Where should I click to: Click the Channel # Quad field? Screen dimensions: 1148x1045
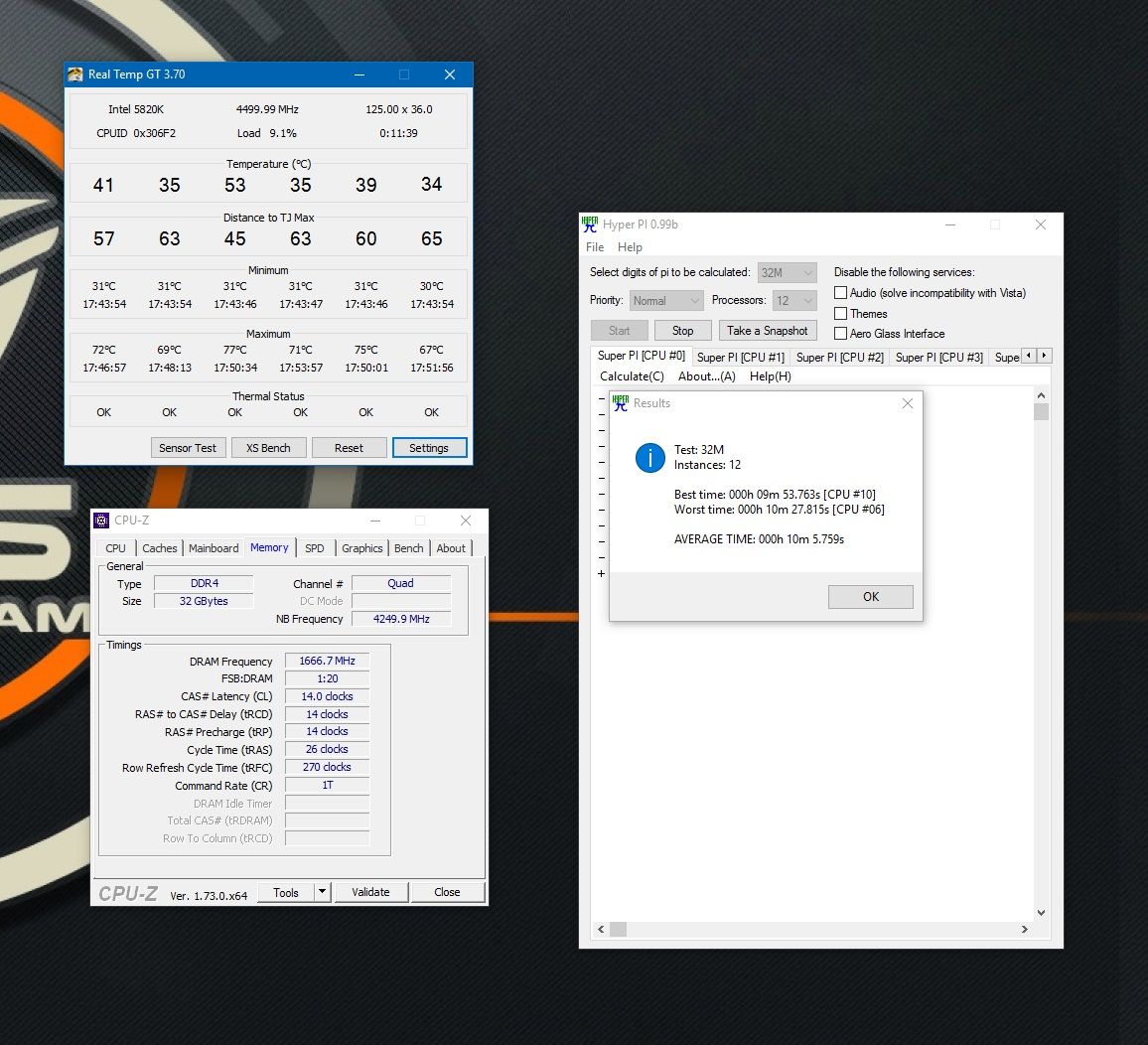(401, 584)
